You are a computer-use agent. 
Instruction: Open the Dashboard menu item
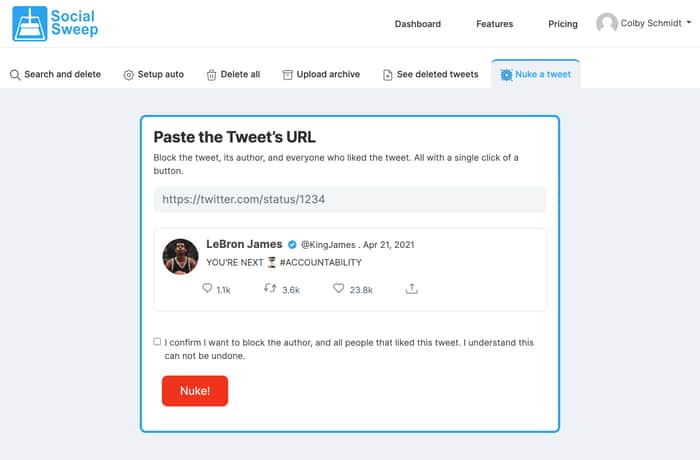tap(418, 24)
